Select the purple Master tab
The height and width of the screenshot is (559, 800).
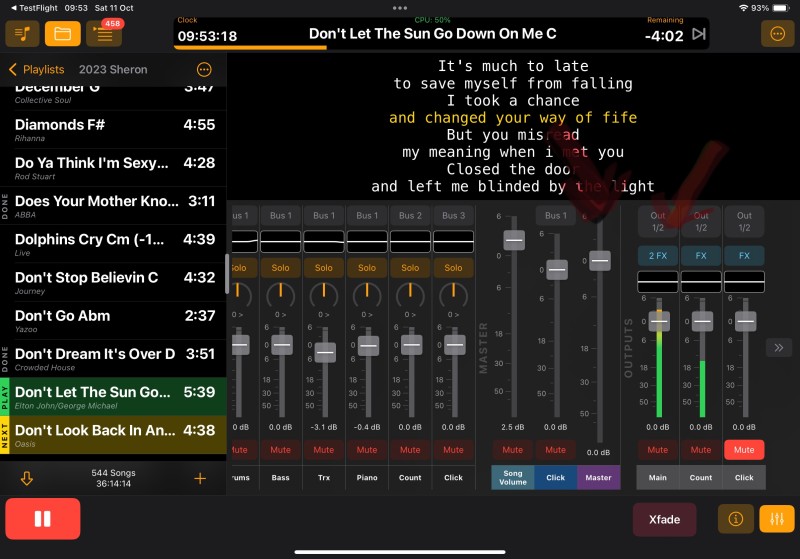pos(598,478)
